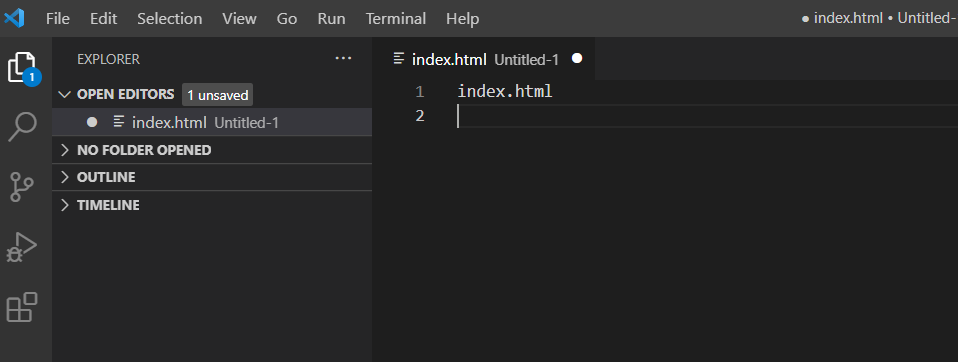Select index.html Untitled-1 in Open Editors list
958x362 pixels.
[x=212, y=122]
